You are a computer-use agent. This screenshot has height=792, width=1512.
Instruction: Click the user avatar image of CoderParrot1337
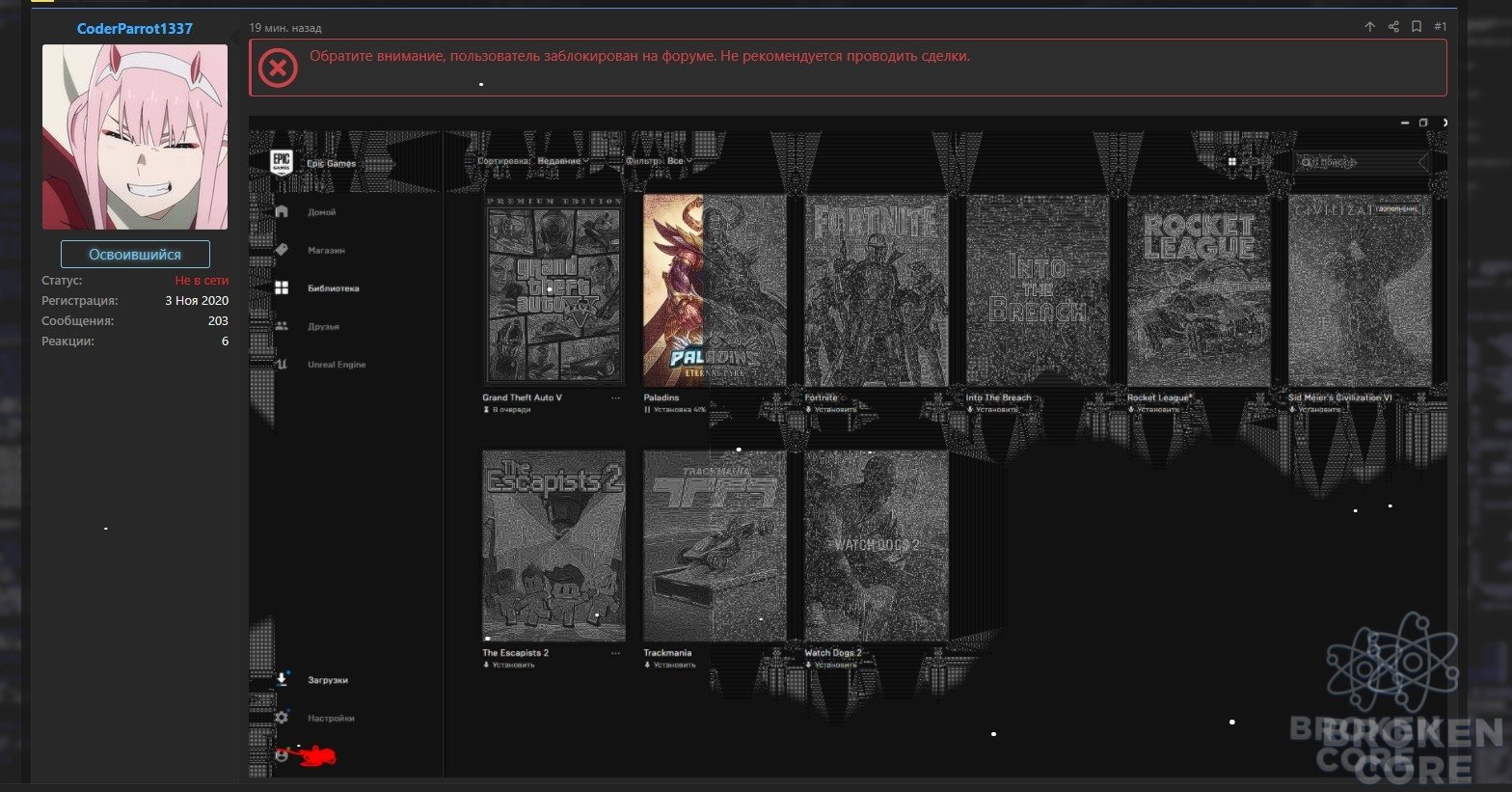click(x=135, y=137)
